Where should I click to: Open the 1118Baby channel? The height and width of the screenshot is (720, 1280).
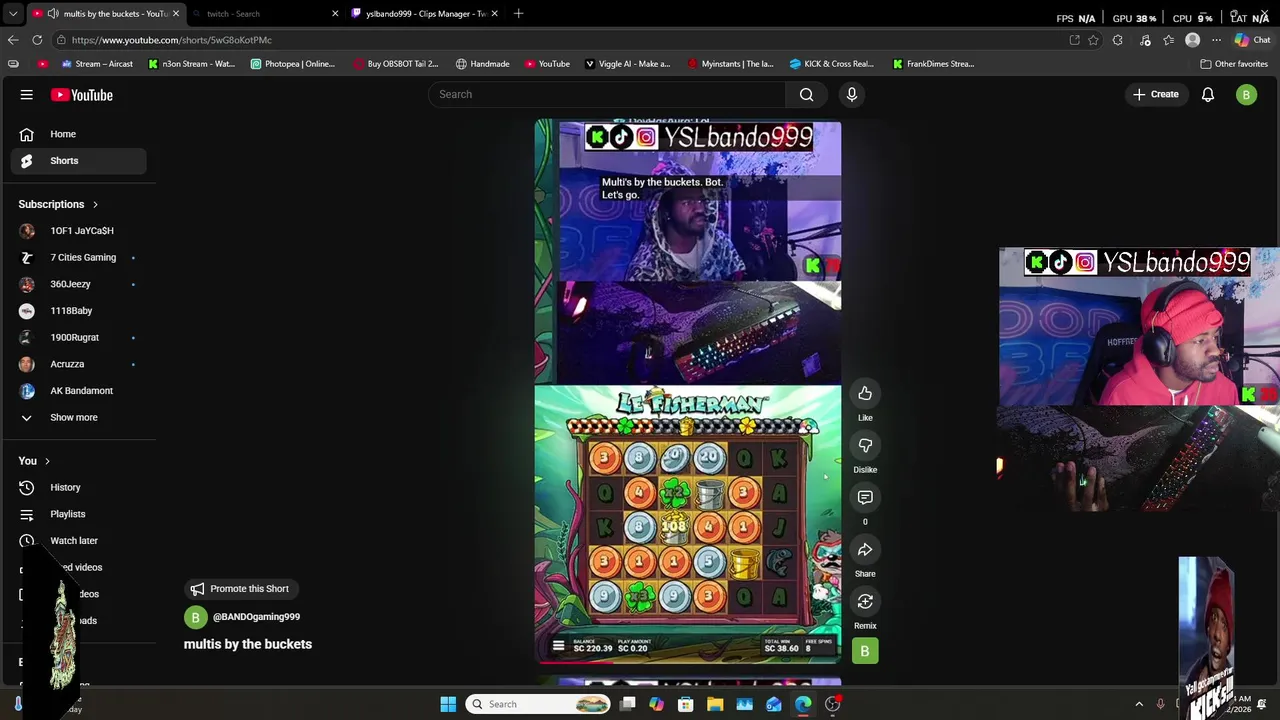(x=79, y=310)
